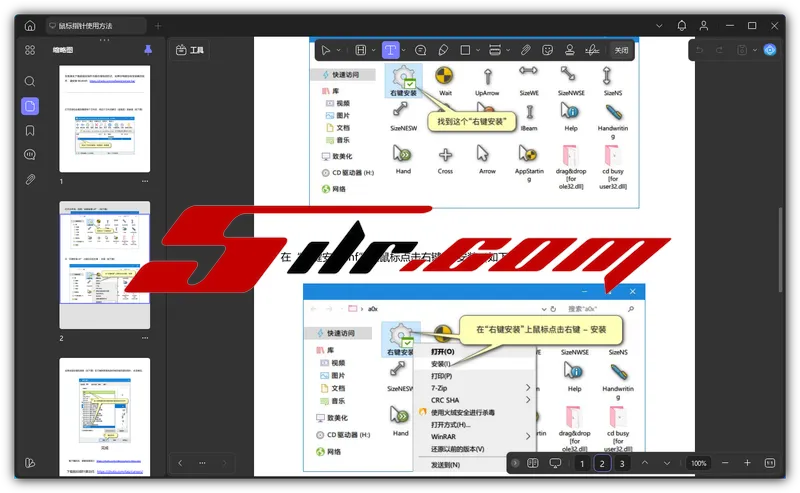This screenshot has width=800, height=493.
Task: Go to previous page with up chevron
Action: [645, 463]
